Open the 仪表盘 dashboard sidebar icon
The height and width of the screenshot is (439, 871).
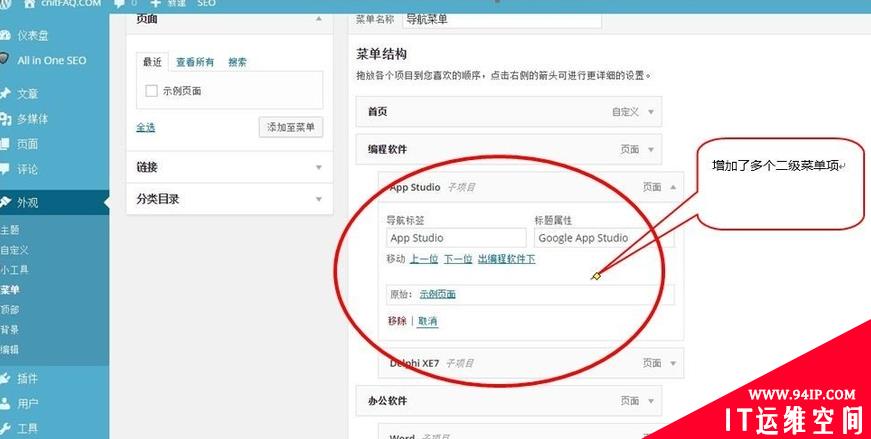(5, 35)
